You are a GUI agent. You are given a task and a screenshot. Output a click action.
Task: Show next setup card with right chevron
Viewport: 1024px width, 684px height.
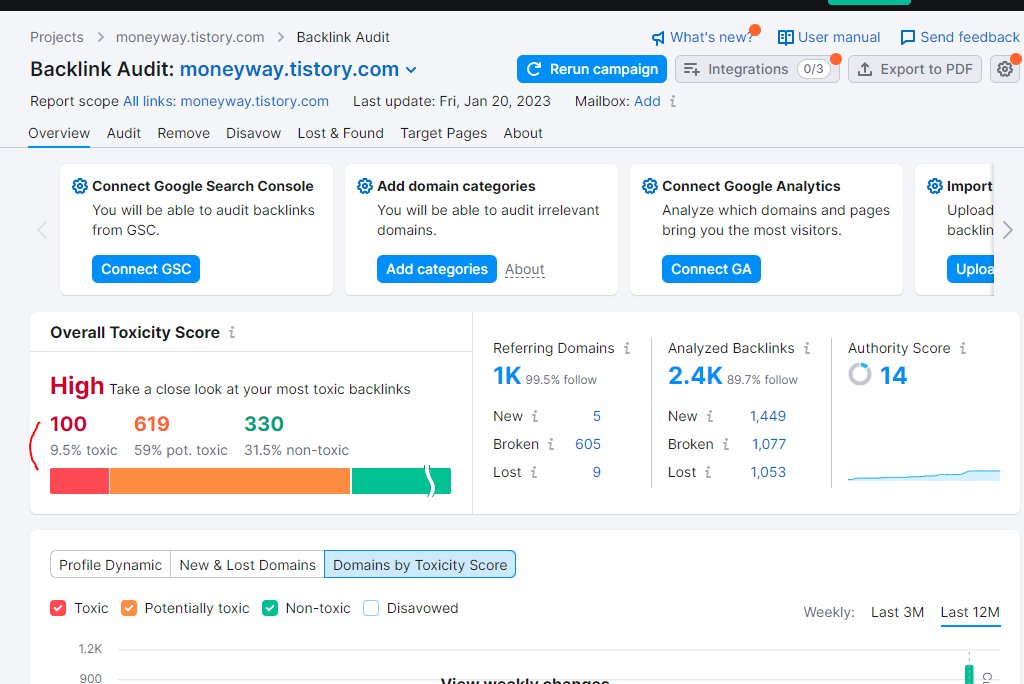[1008, 230]
